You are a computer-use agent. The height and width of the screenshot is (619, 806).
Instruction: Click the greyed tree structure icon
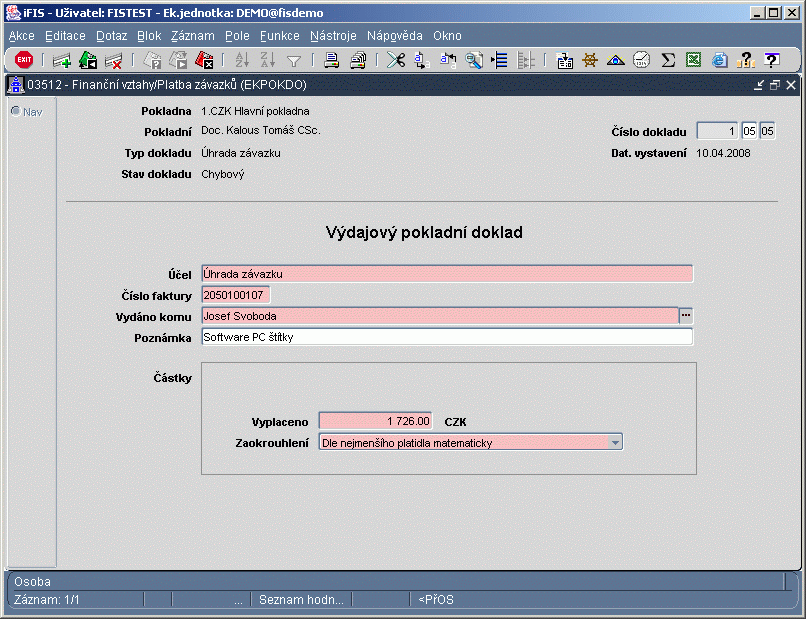pyautogui.click(x=526, y=60)
